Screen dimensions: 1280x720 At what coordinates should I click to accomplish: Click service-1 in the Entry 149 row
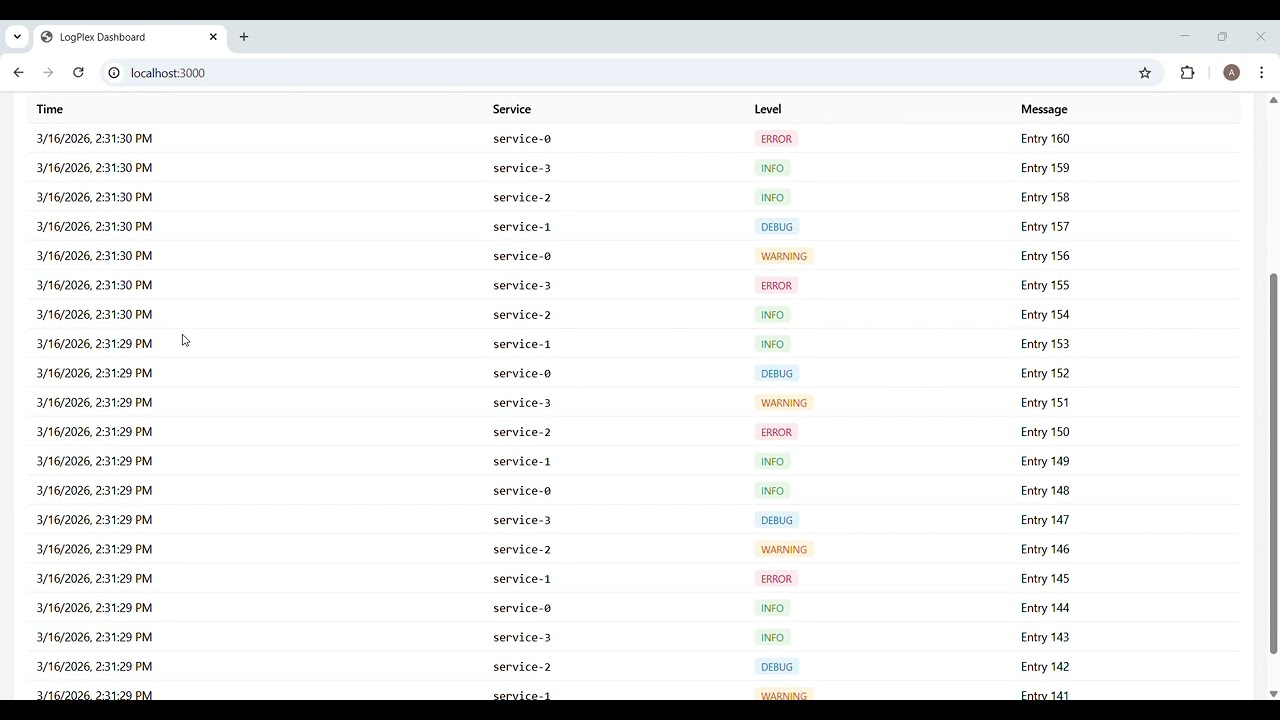click(x=522, y=462)
